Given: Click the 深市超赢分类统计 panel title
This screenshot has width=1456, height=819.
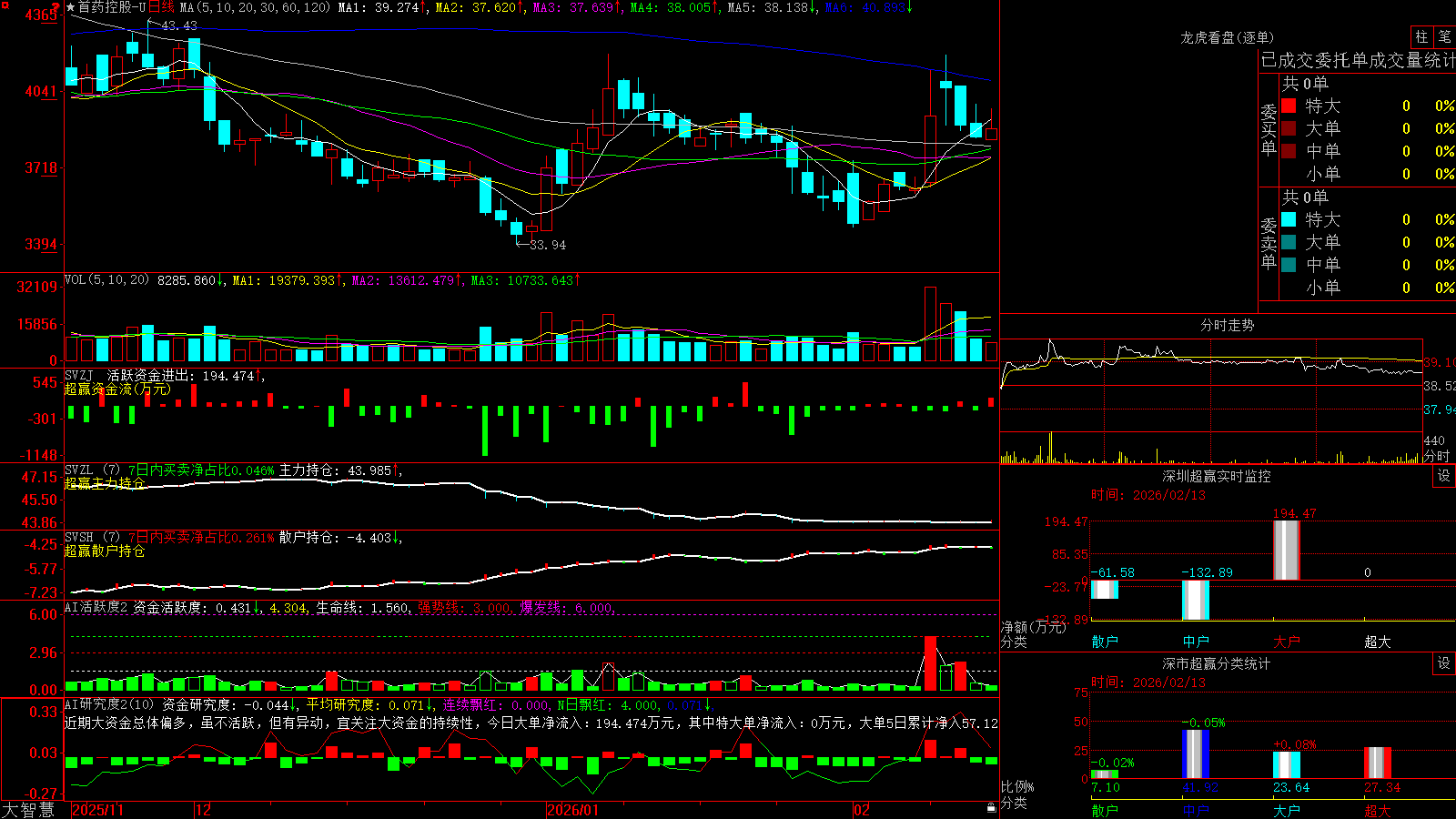Looking at the screenshot, I should (1217, 663).
